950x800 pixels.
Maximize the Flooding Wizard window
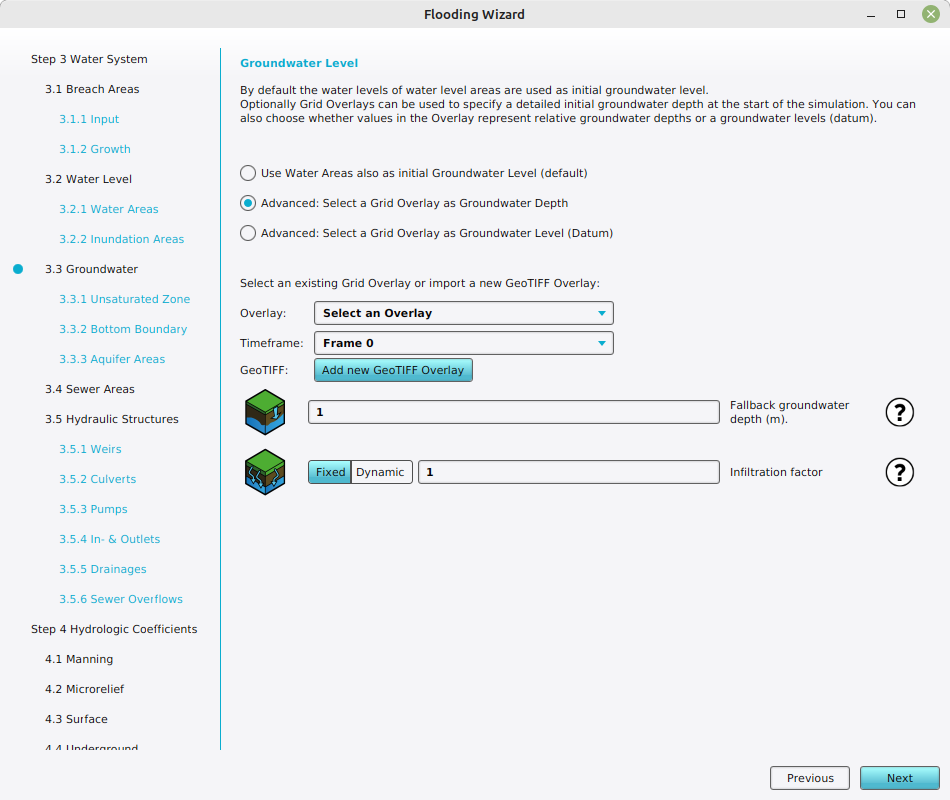(901, 14)
